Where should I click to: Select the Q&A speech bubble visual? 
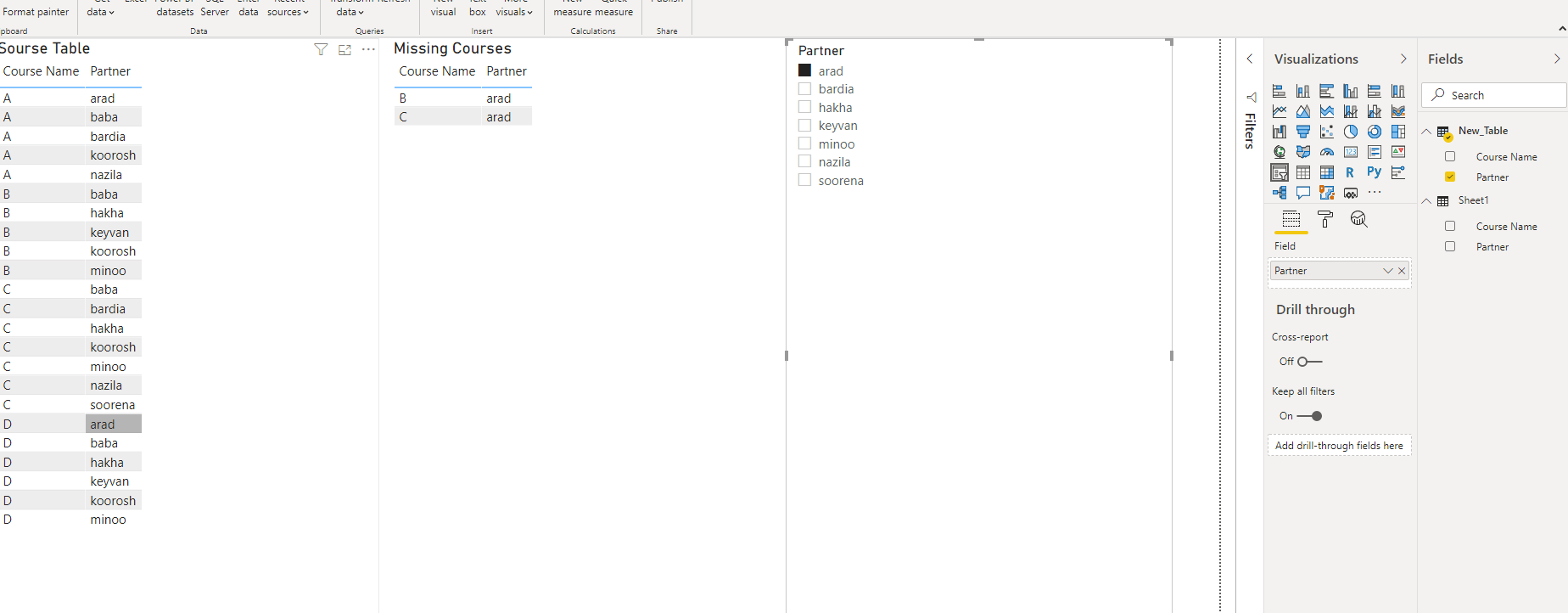[x=1303, y=193]
